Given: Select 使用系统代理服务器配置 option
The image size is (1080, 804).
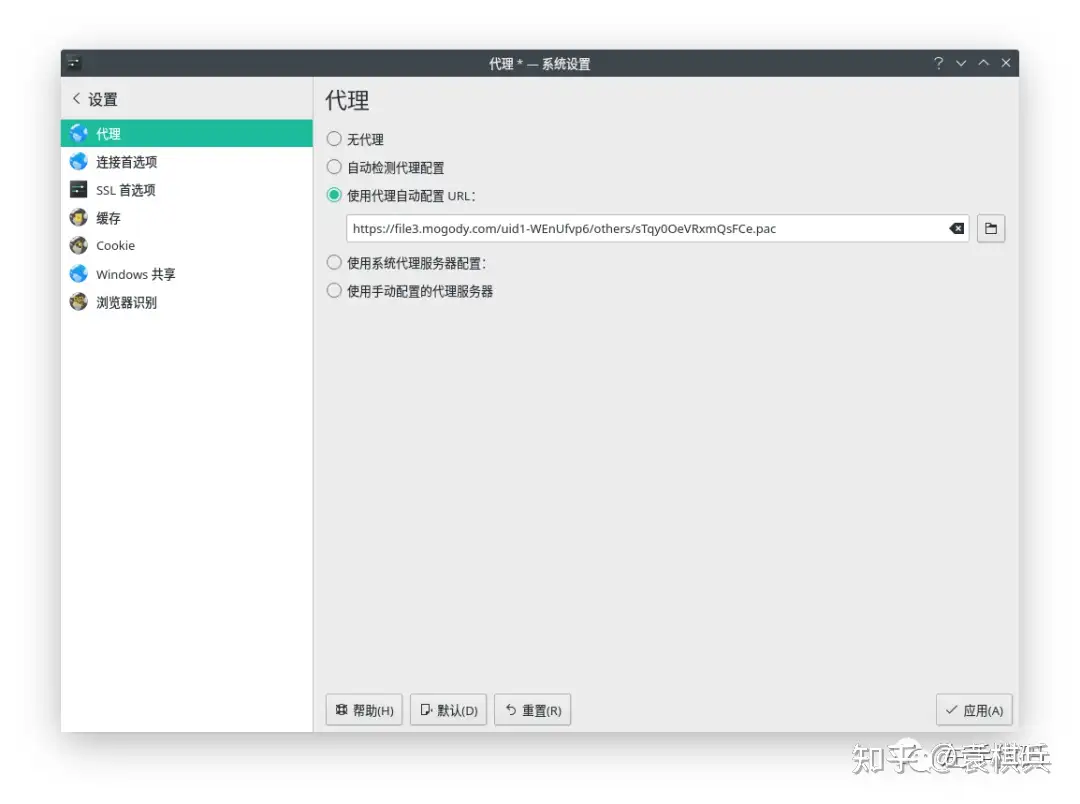Looking at the screenshot, I should [x=334, y=262].
